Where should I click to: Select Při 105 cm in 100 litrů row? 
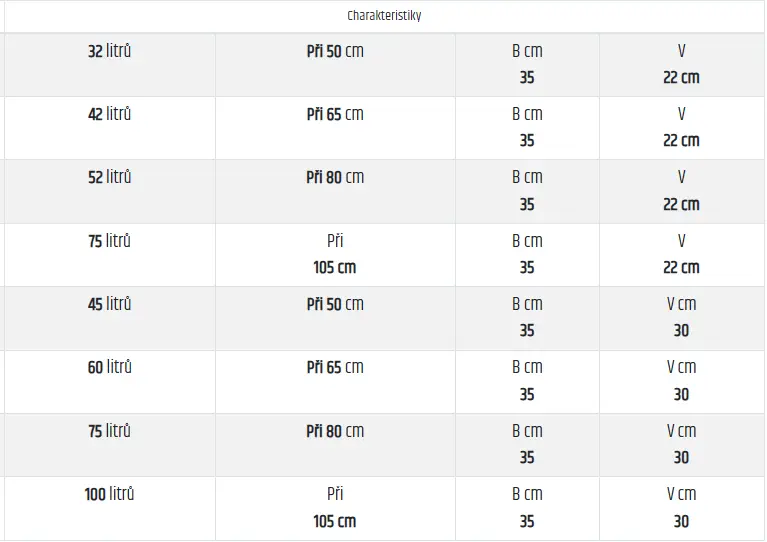point(335,508)
